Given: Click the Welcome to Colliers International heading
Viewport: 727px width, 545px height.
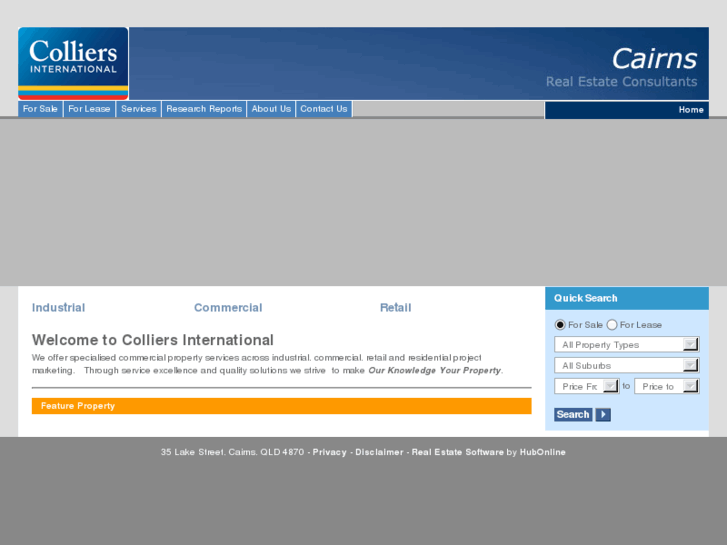Looking at the screenshot, I should click(153, 340).
